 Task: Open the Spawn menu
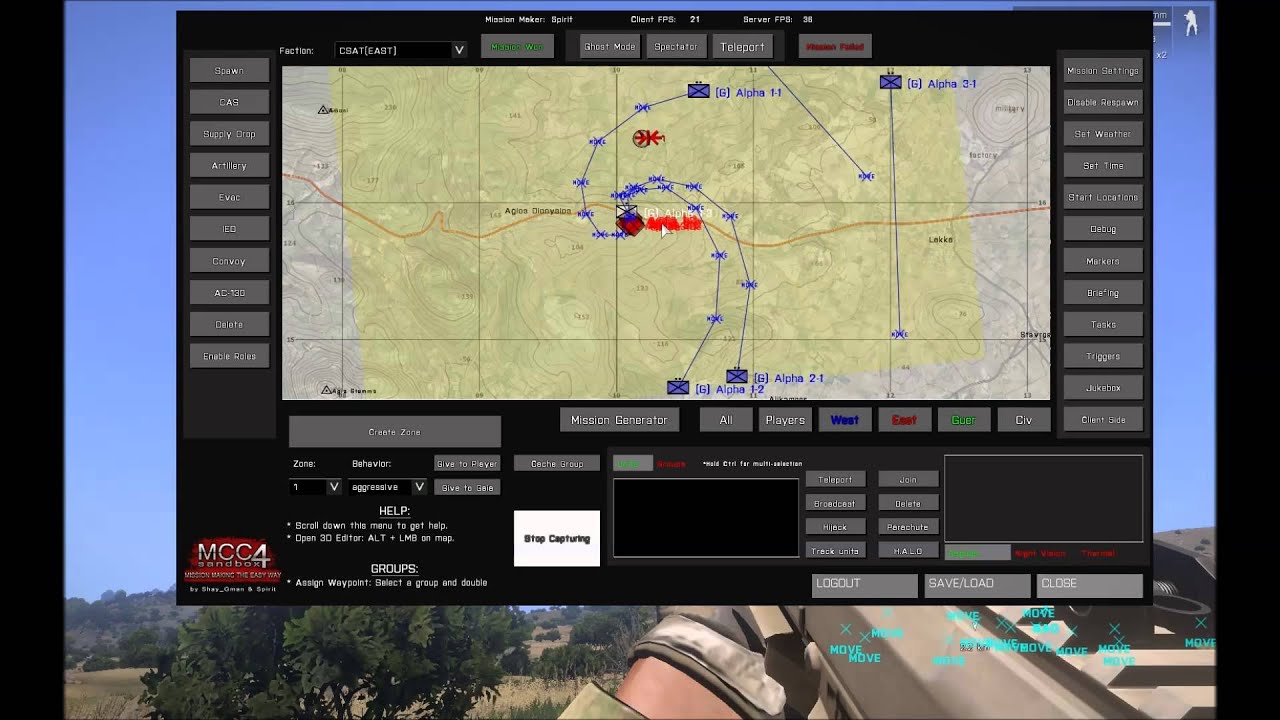[x=229, y=70]
